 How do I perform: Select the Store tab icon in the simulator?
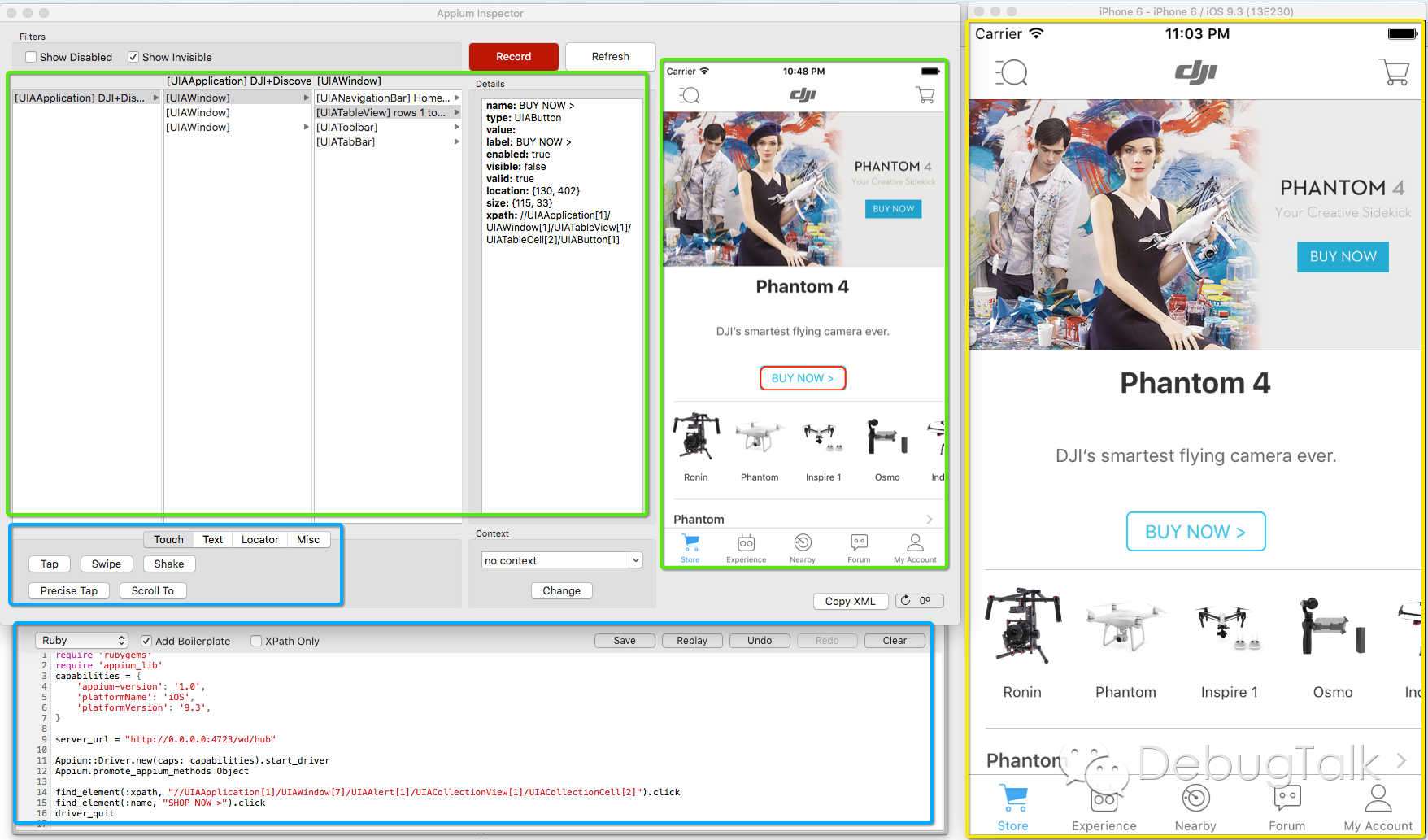pos(1013,799)
